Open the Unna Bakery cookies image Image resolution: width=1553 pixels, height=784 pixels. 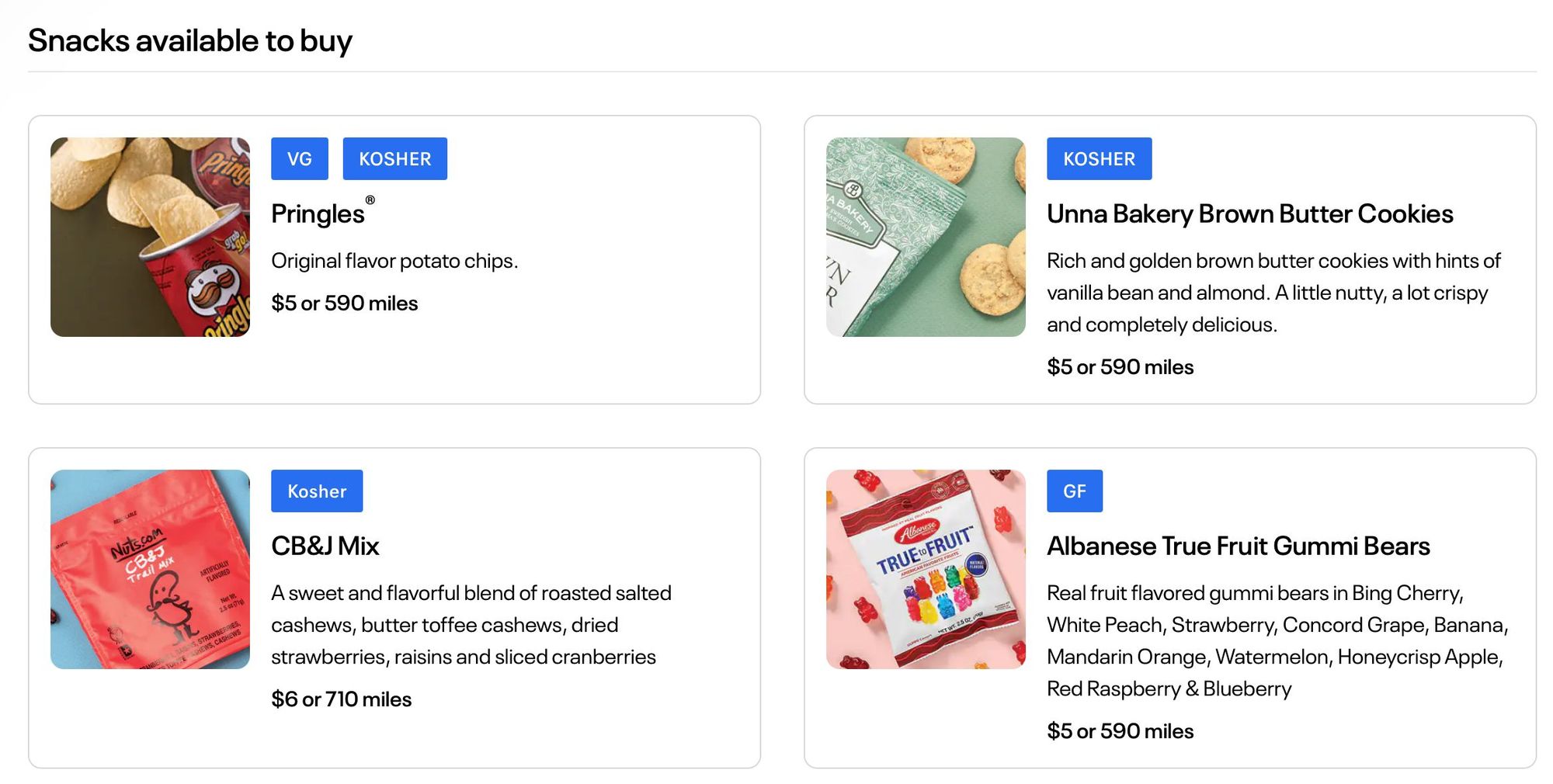[x=926, y=237]
